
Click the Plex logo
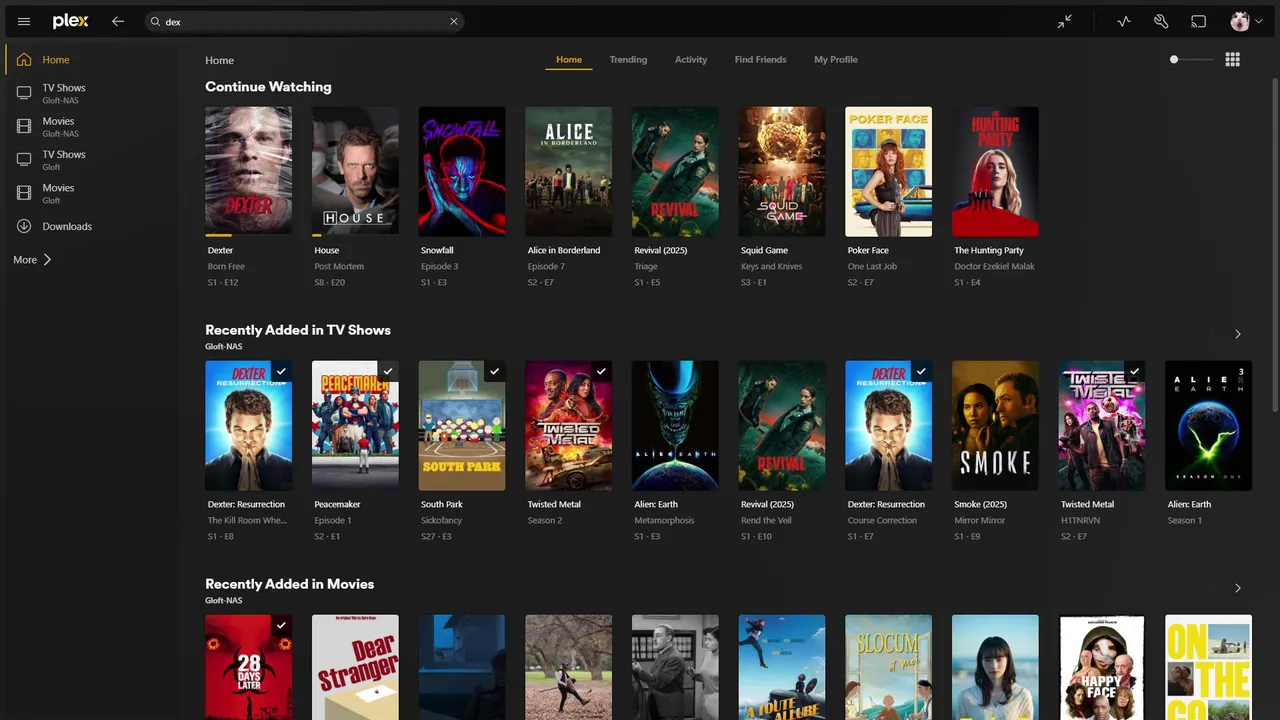click(71, 21)
